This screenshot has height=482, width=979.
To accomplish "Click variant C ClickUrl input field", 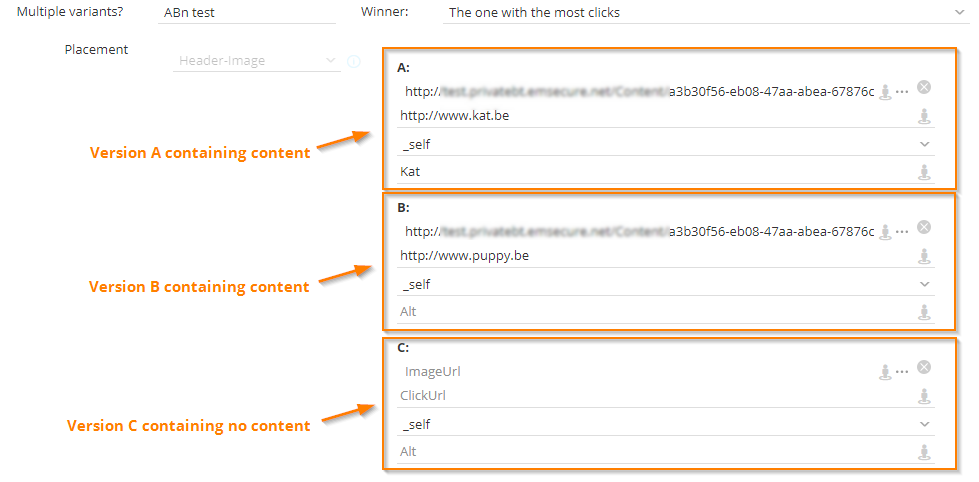I will pos(650,396).
